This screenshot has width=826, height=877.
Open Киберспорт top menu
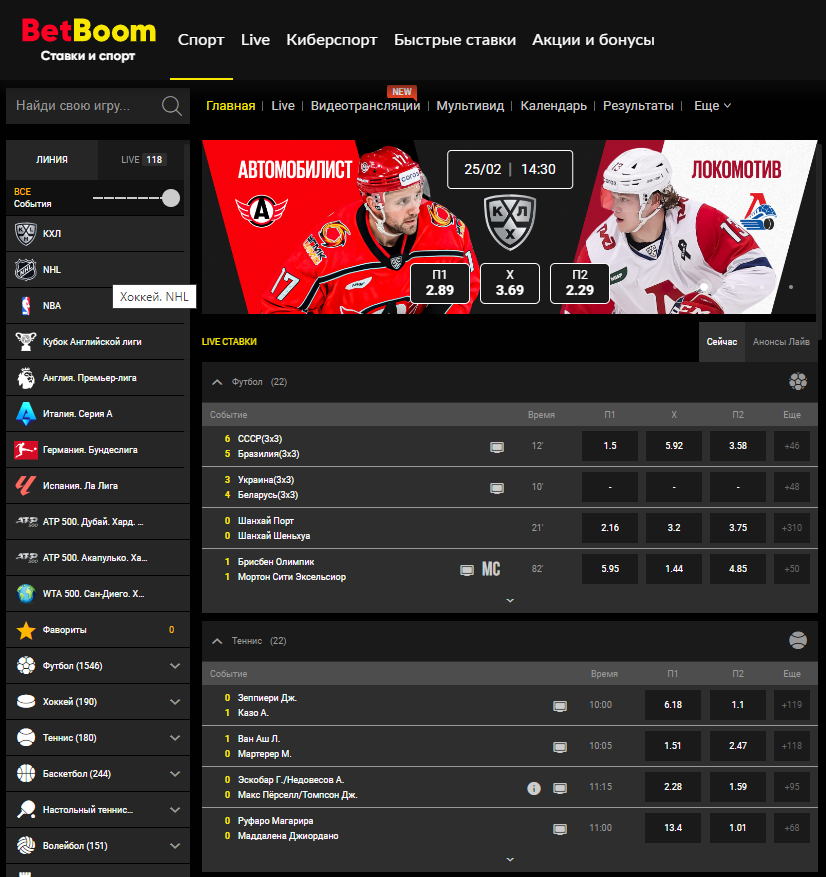click(x=332, y=40)
